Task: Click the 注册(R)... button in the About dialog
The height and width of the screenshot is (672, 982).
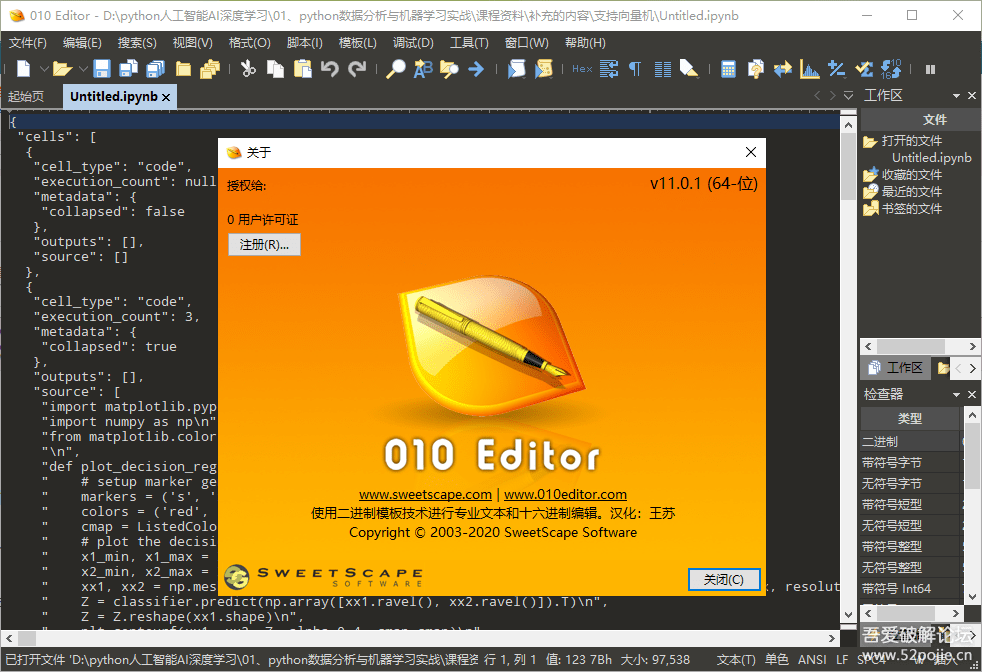Action: click(x=264, y=245)
